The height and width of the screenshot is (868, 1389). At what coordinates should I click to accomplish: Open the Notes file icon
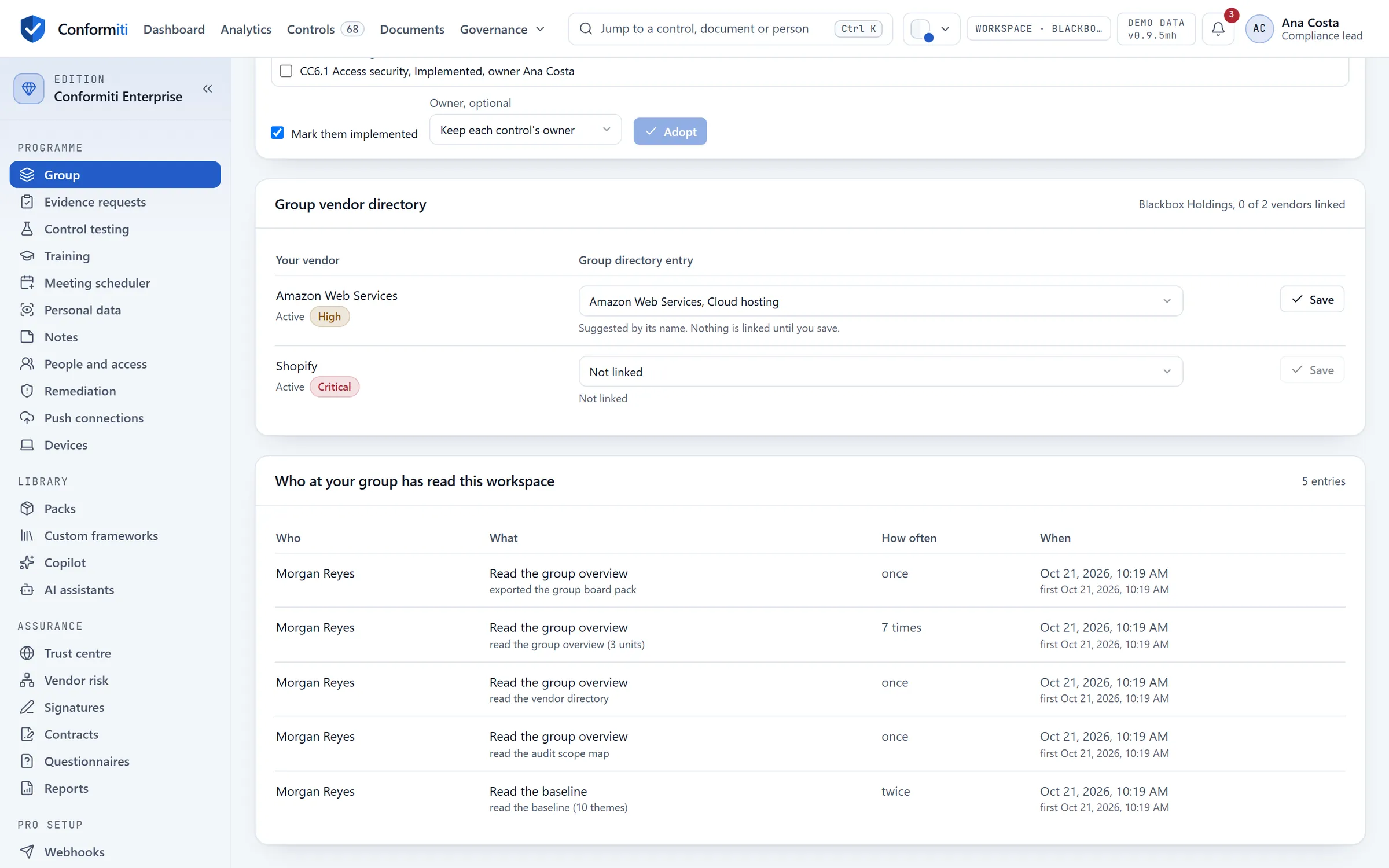pos(27,337)
